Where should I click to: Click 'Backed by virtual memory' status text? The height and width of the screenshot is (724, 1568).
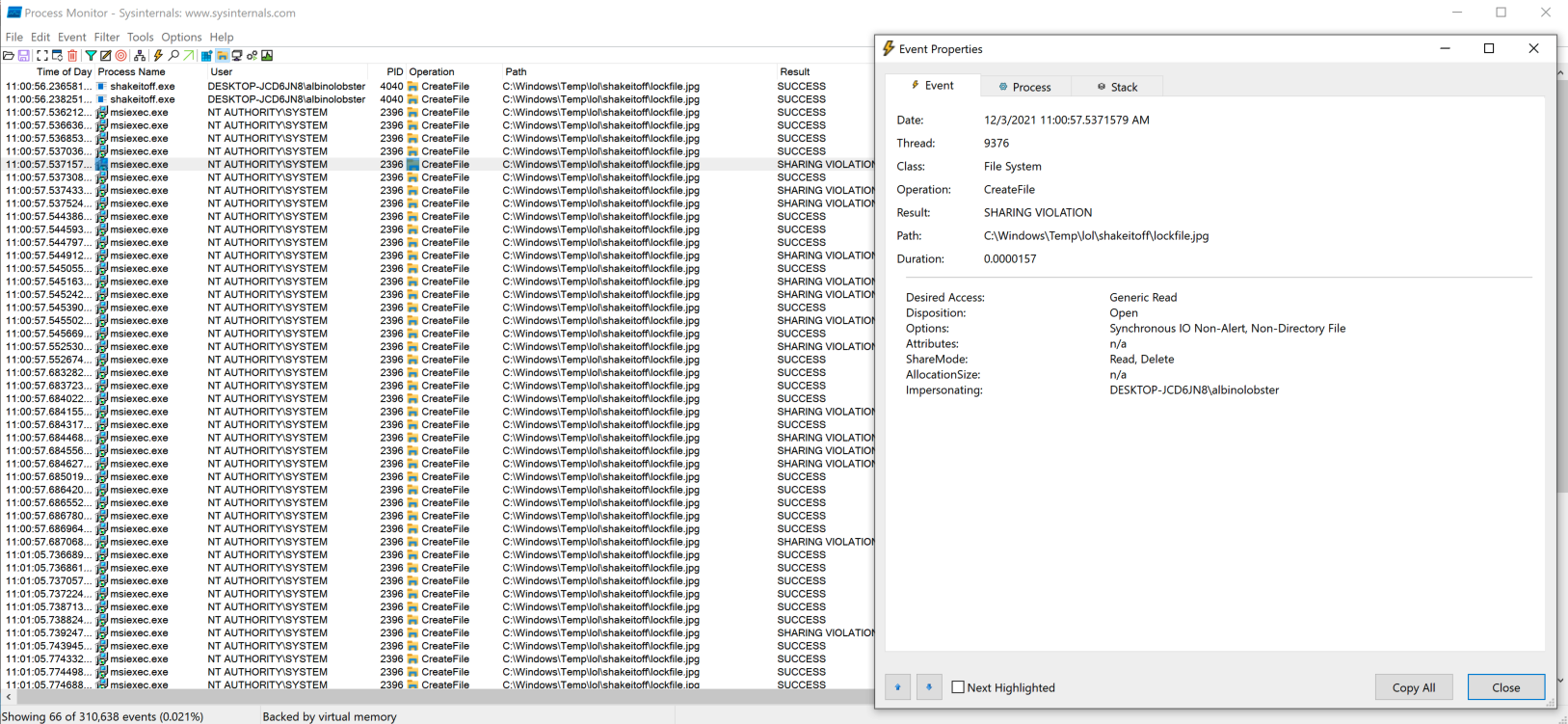pyautogui.click(x=330, y=716)
